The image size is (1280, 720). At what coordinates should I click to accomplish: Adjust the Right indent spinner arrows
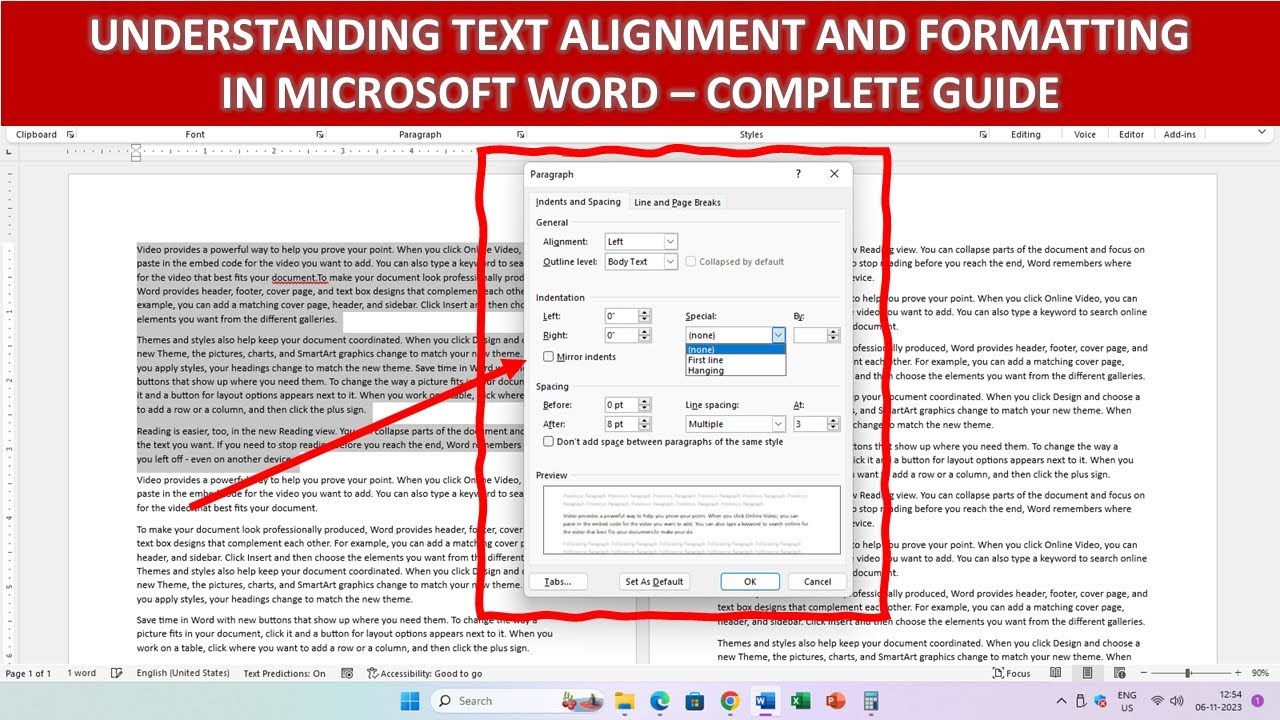(x=644, y=335)
